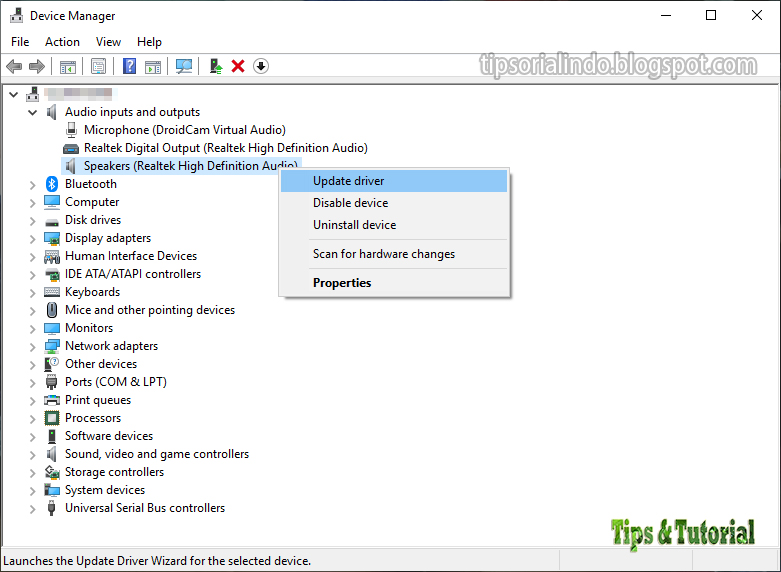Click the Properties sheet toolbar icon
The height and width of the screenshot is (572, 781).
coord(98,66)
